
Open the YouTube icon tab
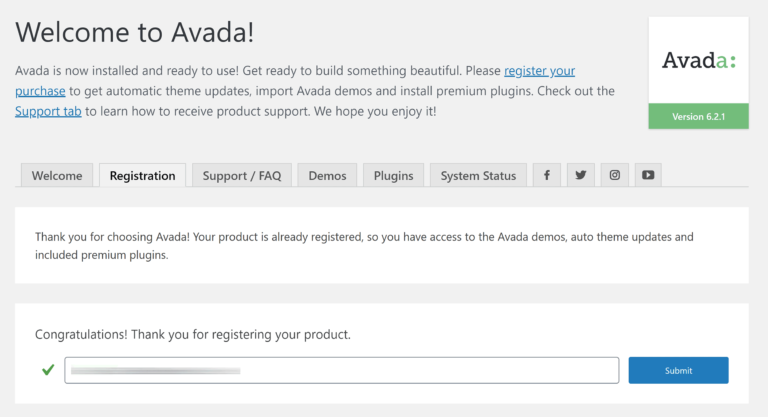coord(648,175)
